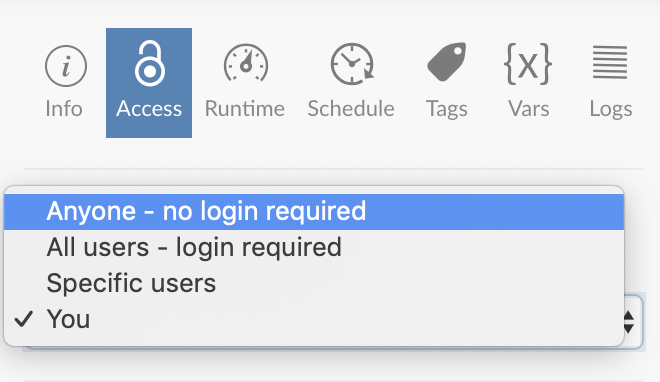Click the Access tab text label
660x382 pixels.
coord(149,109)
